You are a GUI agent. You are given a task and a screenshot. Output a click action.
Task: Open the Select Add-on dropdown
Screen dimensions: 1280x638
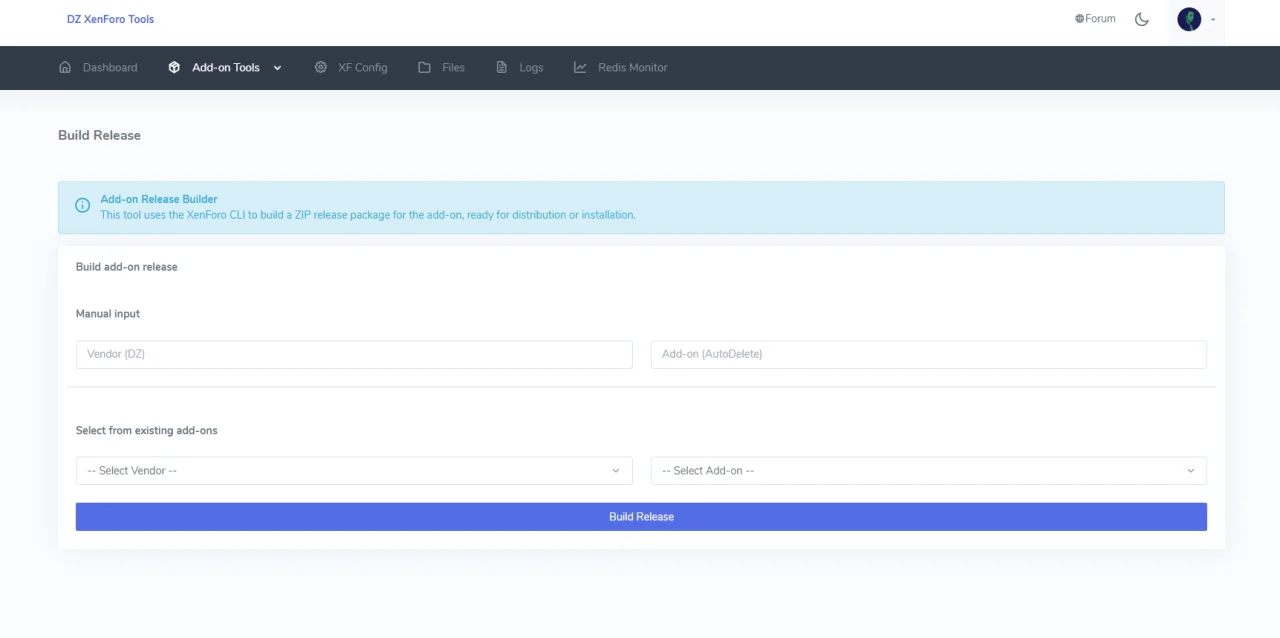coord(928,471)
